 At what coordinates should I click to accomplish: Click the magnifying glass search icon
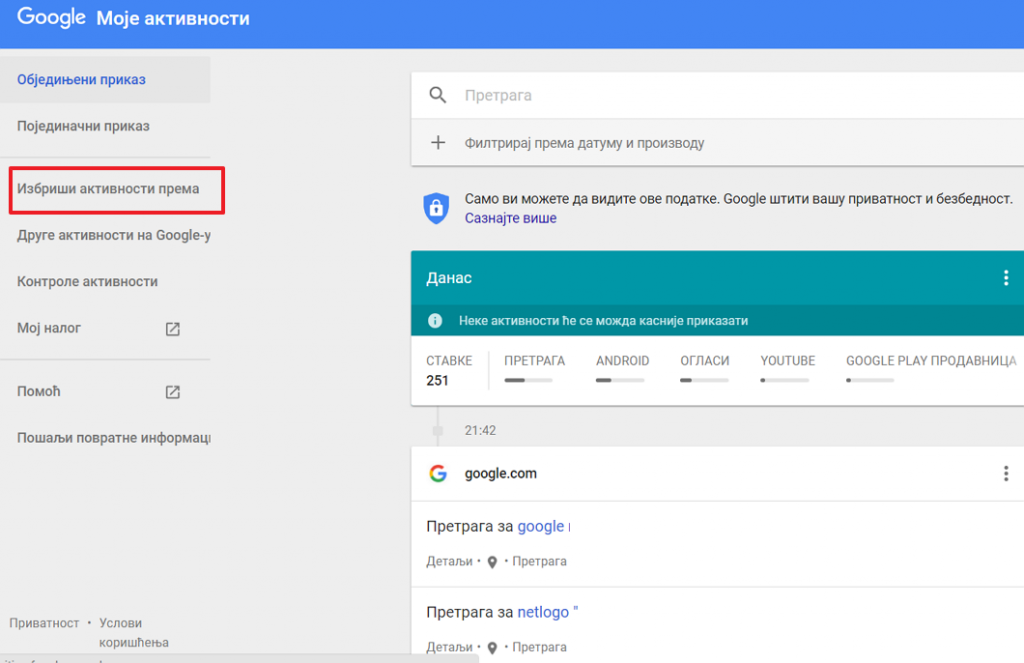pyautogui.click(x=438, y=95)
